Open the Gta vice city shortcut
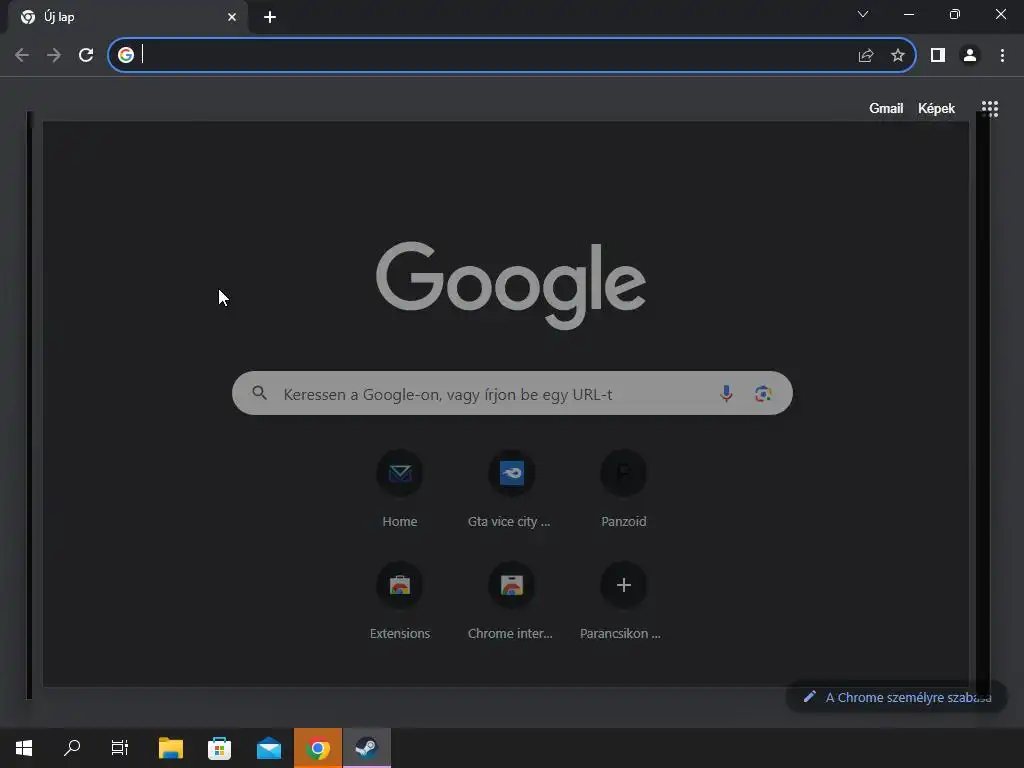Screen dimensions: 1024x768 511,488
